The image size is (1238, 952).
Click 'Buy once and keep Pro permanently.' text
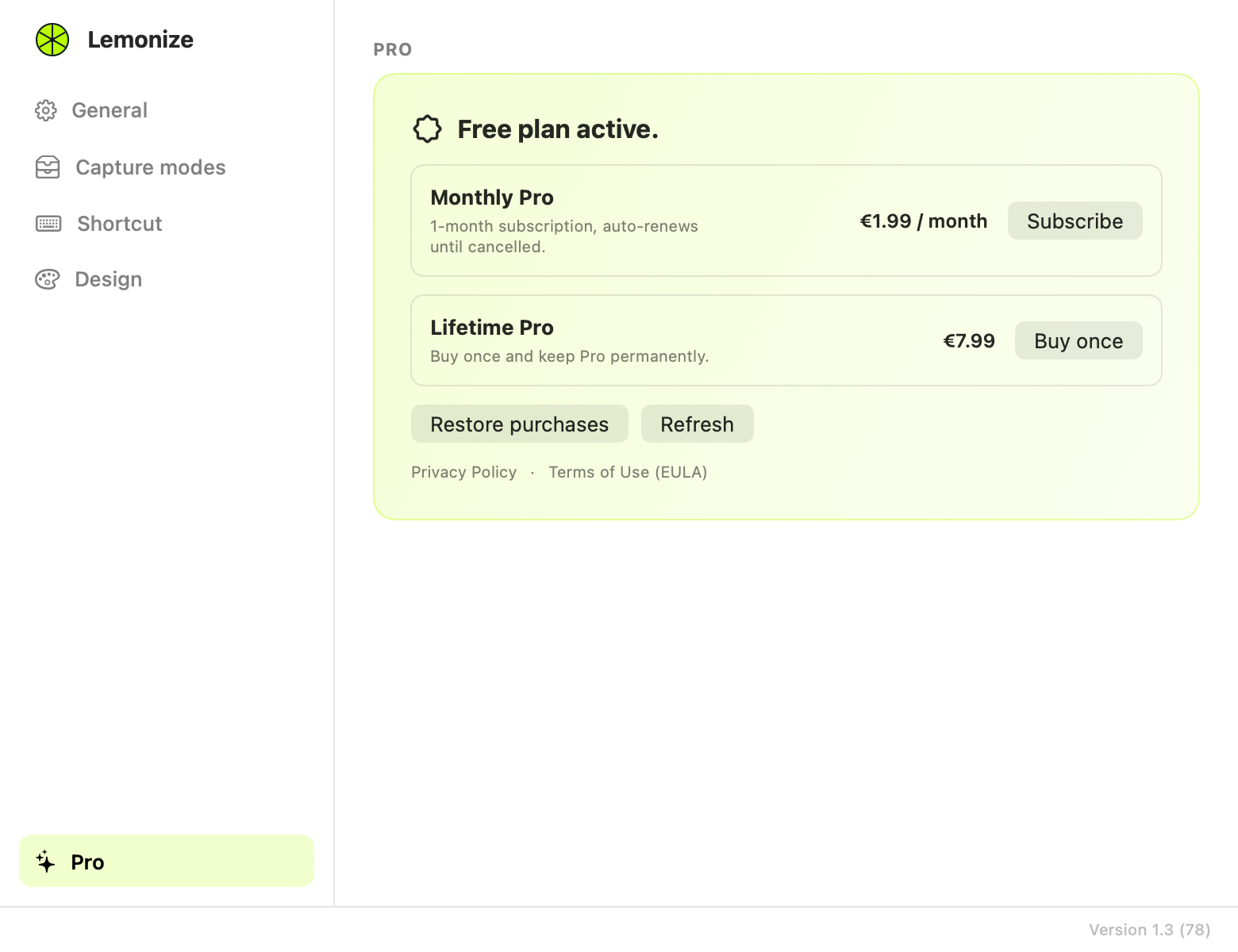coord(569,356)
